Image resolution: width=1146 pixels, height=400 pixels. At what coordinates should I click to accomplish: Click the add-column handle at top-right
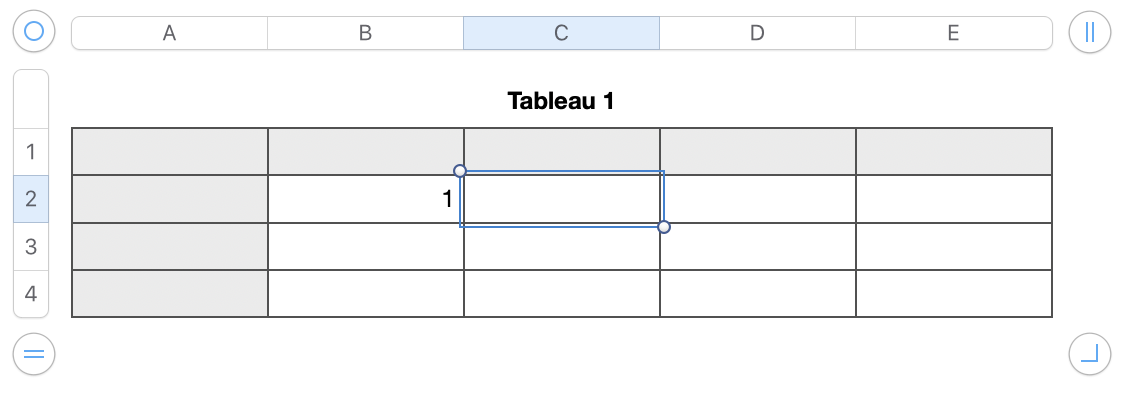(x=1089, y=32)
